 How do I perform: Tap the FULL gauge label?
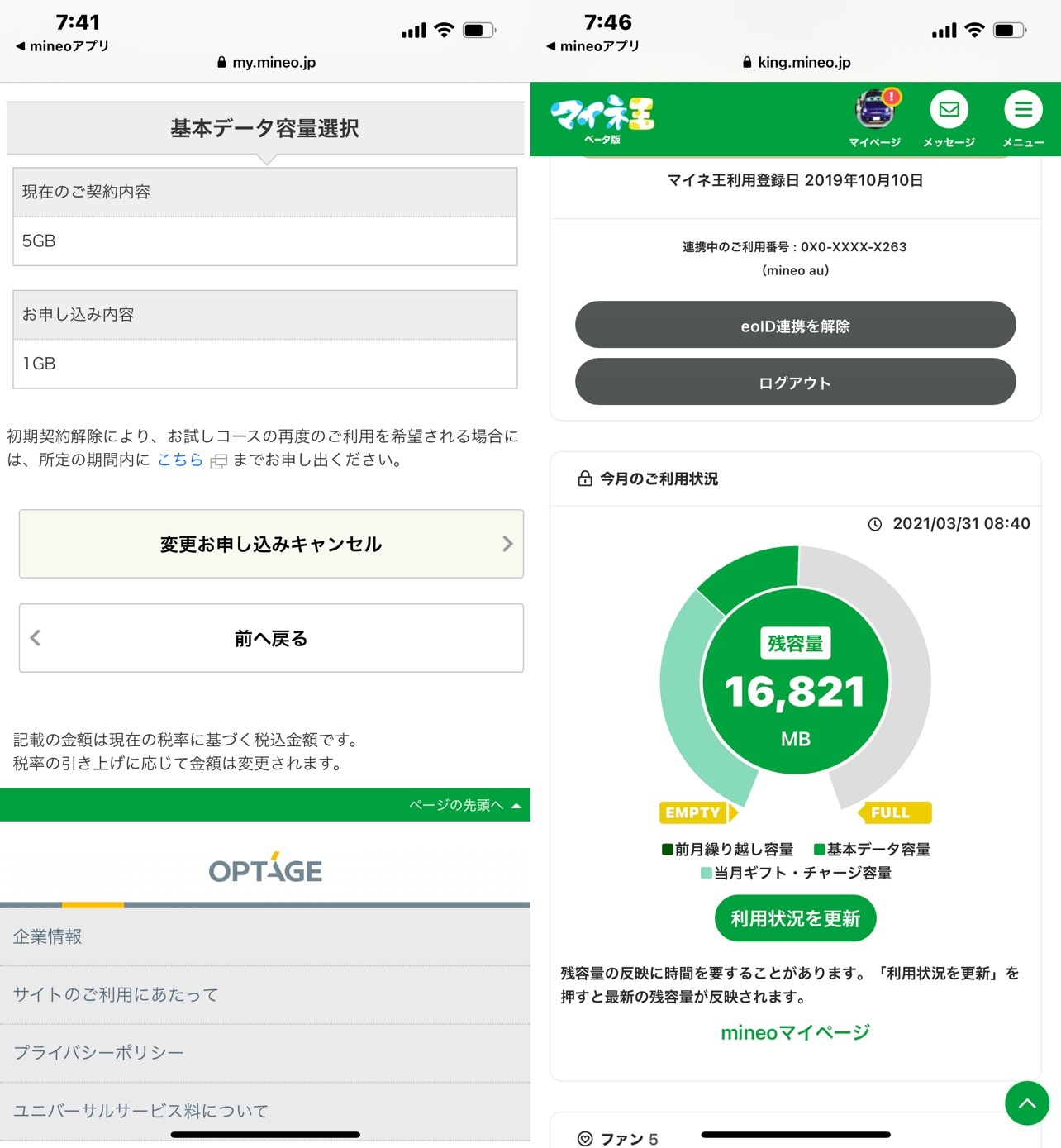pos(896,812)
